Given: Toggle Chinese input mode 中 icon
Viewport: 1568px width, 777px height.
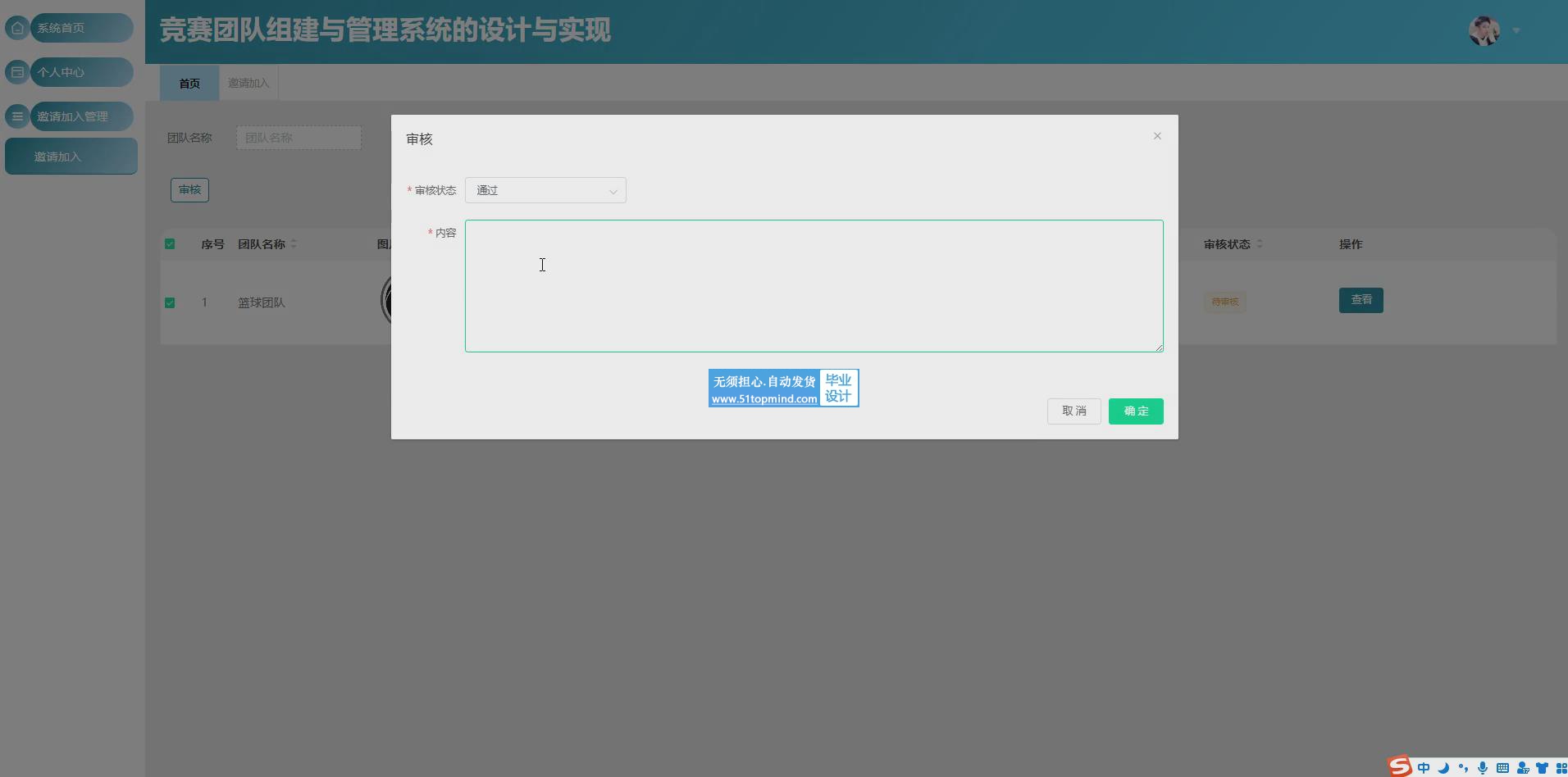Looking at the screenshot, I should click(1424, 768).
